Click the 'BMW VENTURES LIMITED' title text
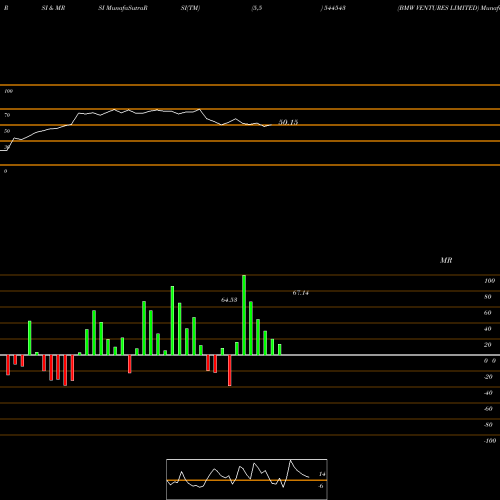This screenshot has width=500, height=500. pos(438,8)
